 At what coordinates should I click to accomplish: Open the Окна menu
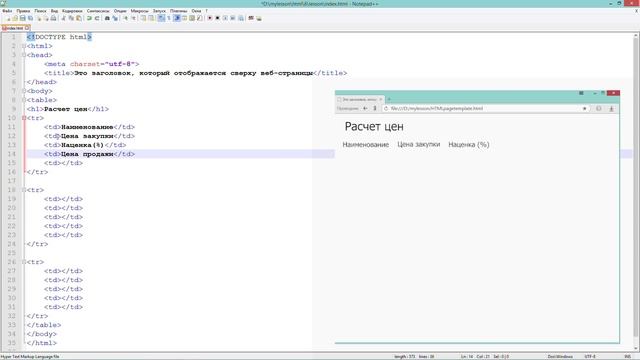point(196,11)
